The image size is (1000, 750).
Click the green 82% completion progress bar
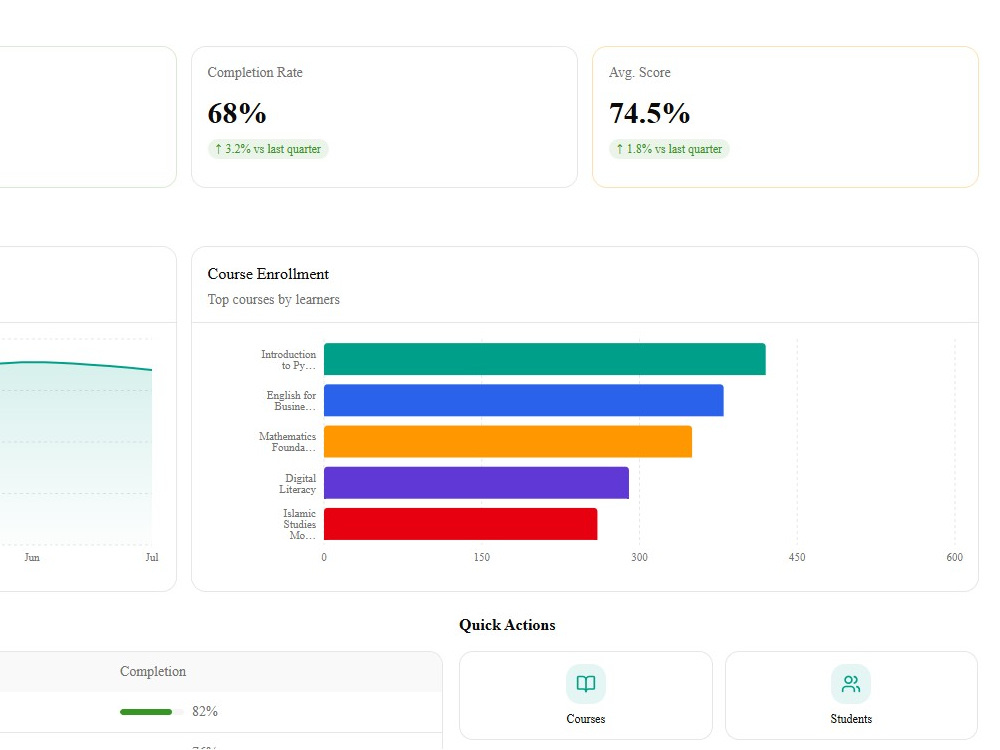pyautogui.click(x=152, y=712)
